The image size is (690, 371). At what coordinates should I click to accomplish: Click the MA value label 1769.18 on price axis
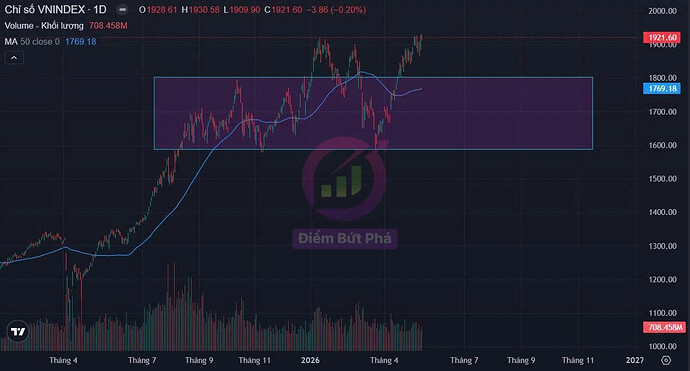coord(661,88)
